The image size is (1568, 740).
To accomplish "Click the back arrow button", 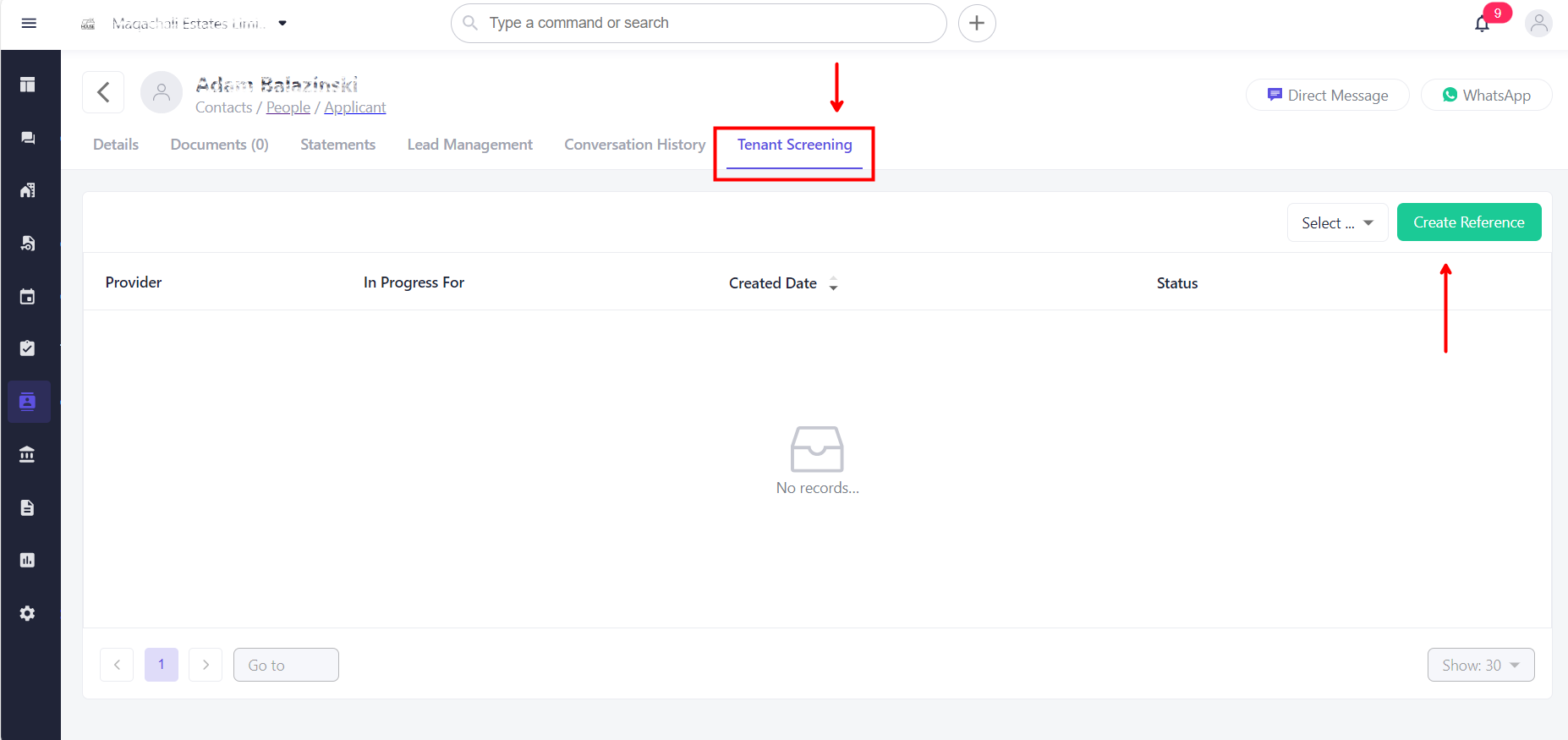I will (103, 92).
